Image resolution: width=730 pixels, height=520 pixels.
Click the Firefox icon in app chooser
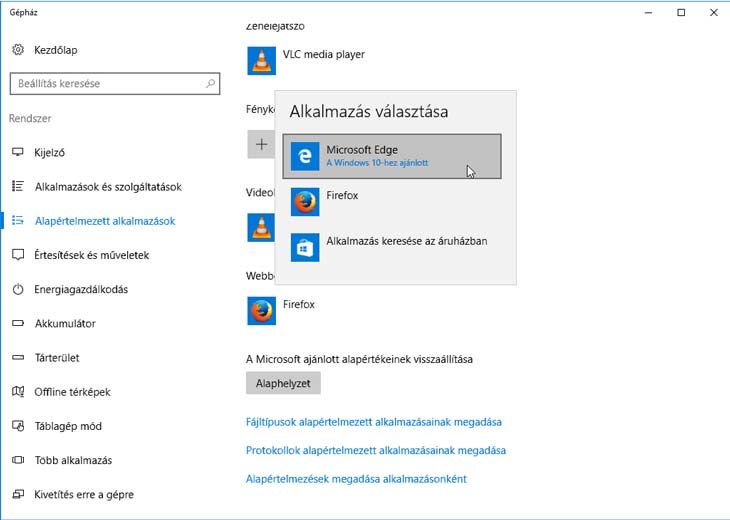[x=305, y=202]
